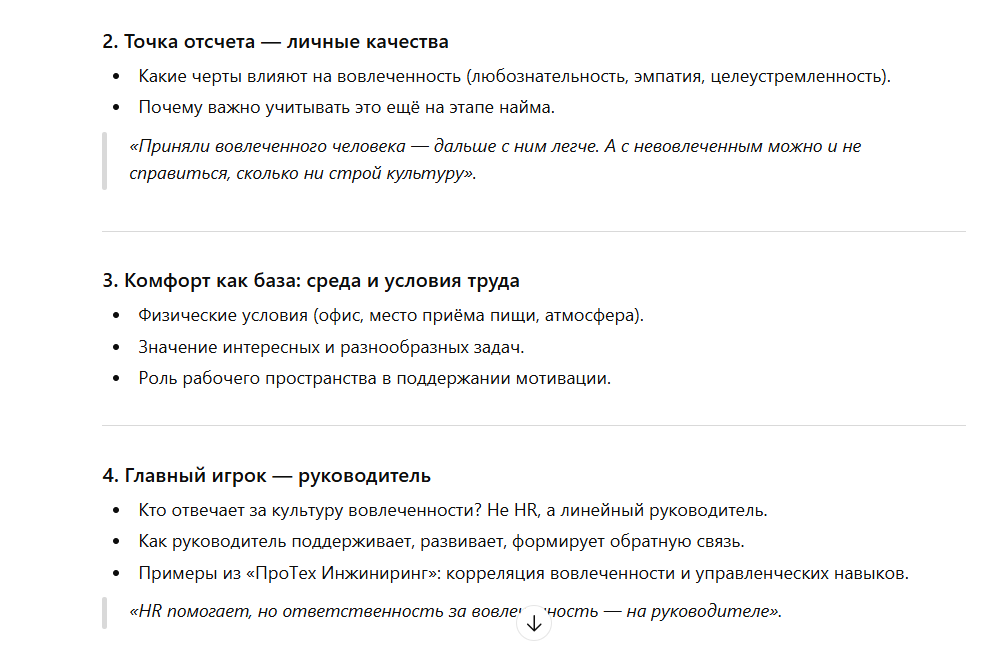Click the phrase "корреляция вовлеченности и управленческих навыков"

[687, 573]
